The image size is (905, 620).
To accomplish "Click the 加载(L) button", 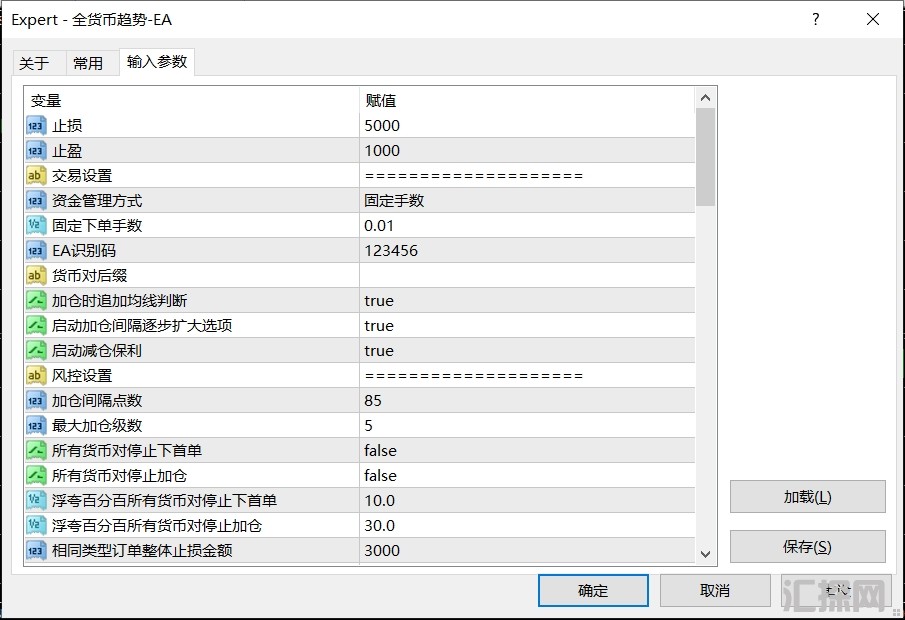I will [x=807, y=497].
